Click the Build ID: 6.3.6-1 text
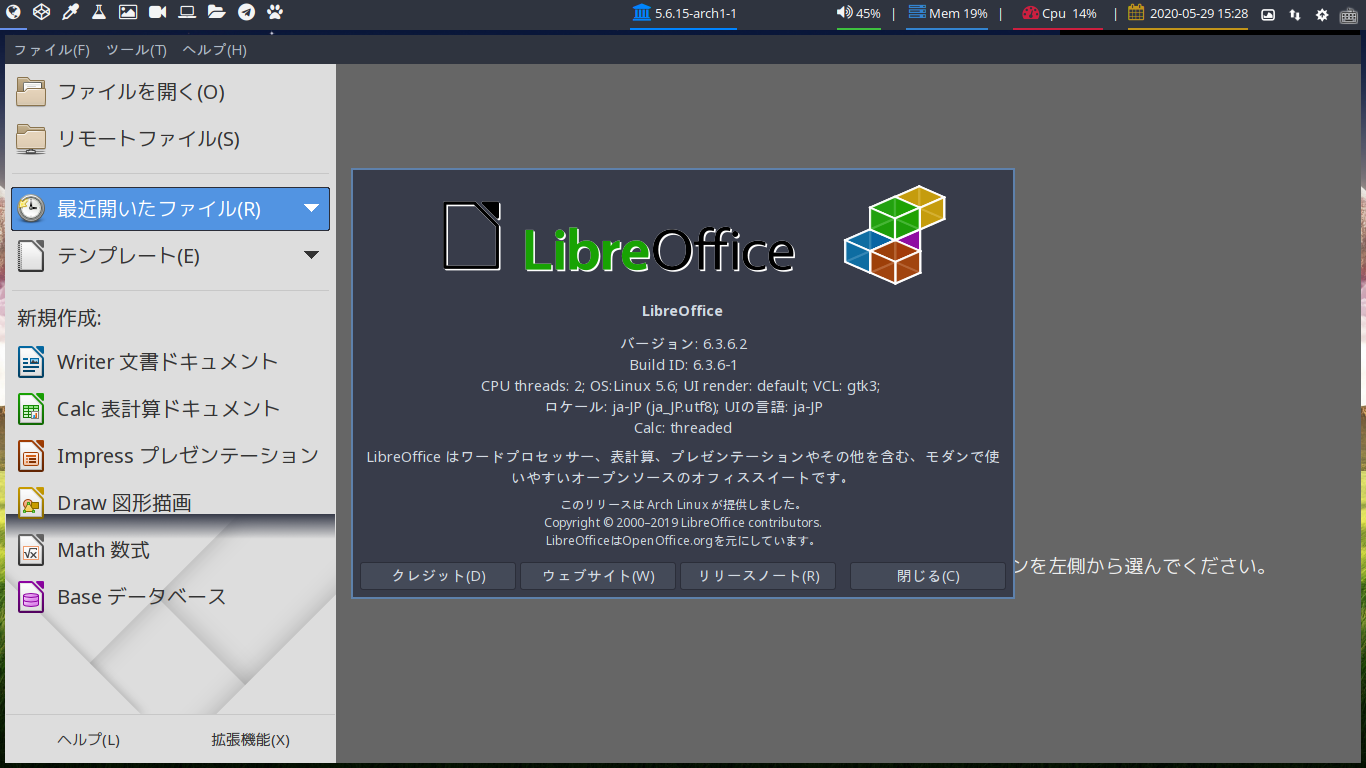The image size is (1366, 768). [683, 365]
